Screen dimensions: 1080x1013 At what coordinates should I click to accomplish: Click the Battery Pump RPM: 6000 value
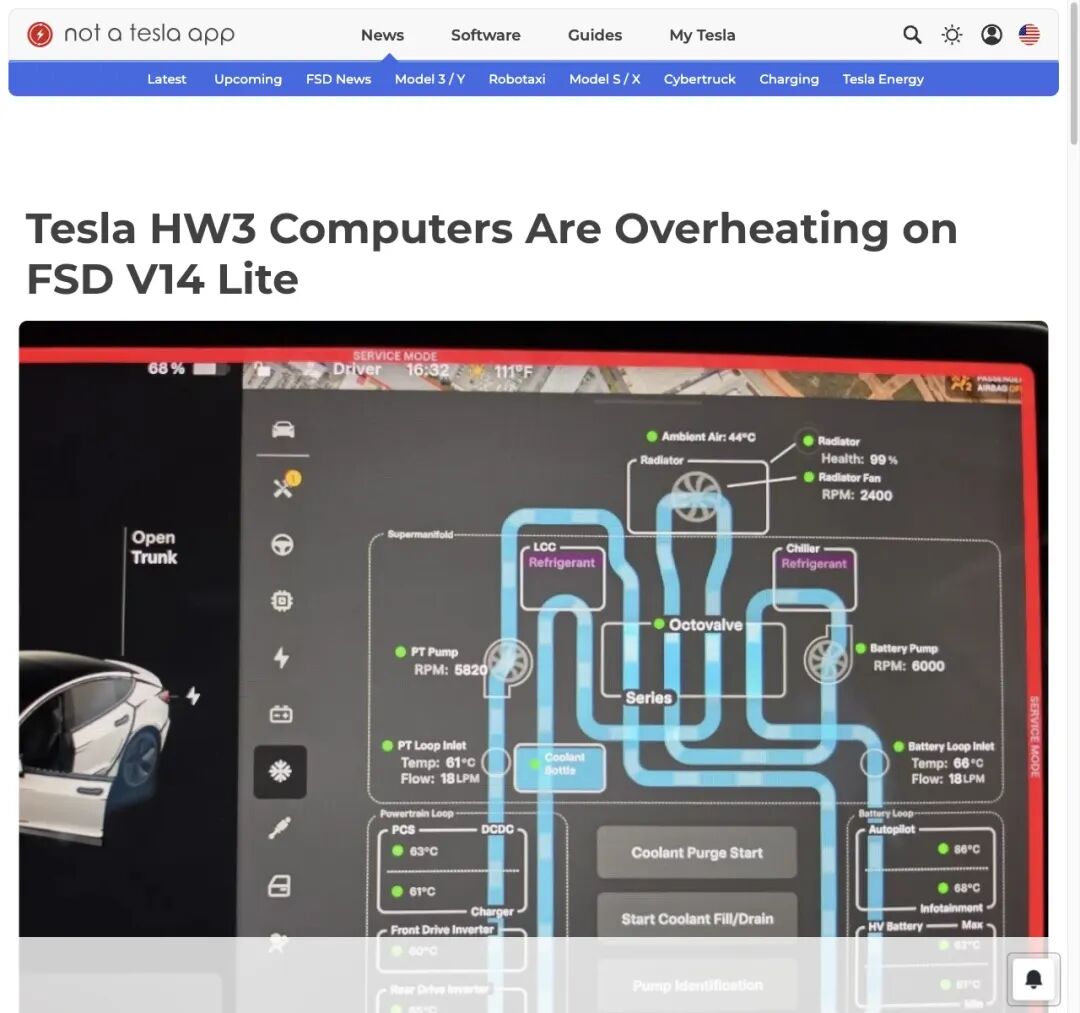908,666
